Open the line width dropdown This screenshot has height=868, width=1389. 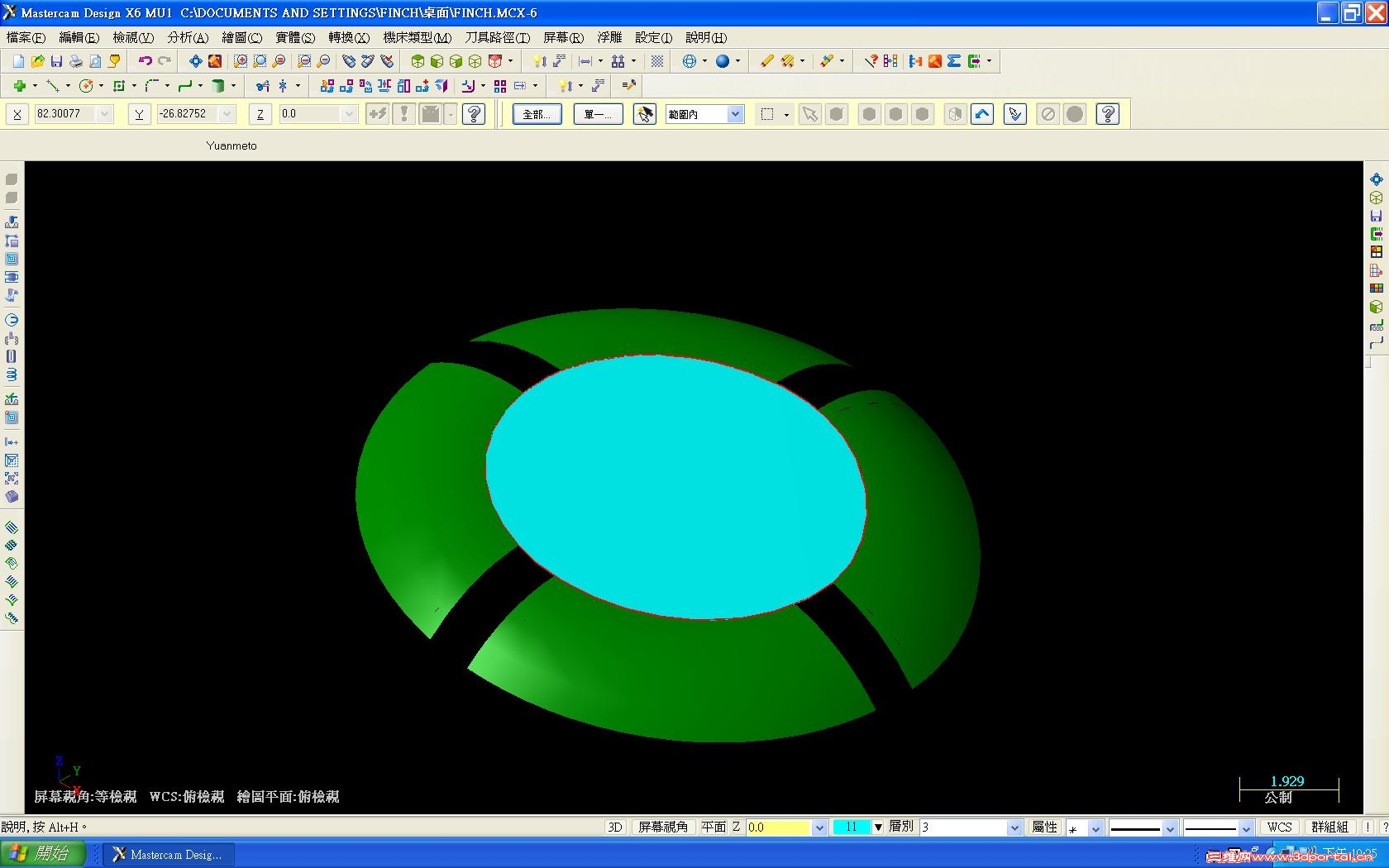pos(1246,827)
